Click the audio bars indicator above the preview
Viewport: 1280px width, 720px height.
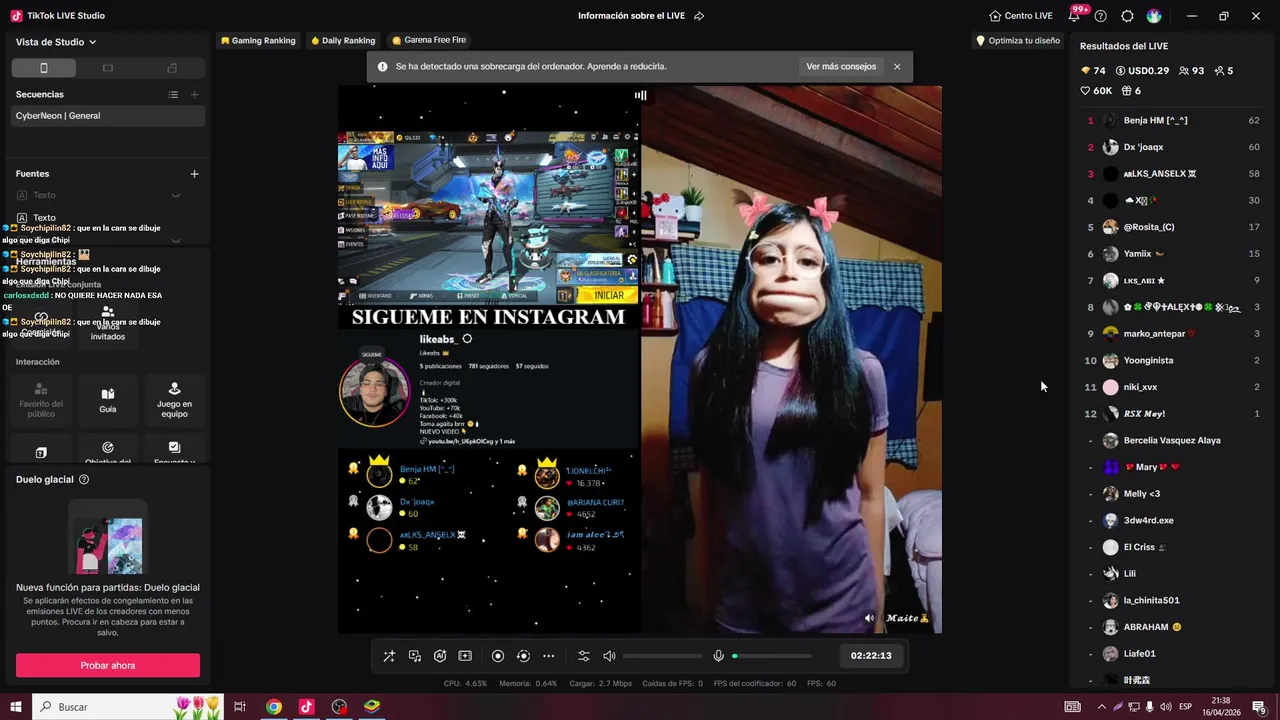click(640, 95)
